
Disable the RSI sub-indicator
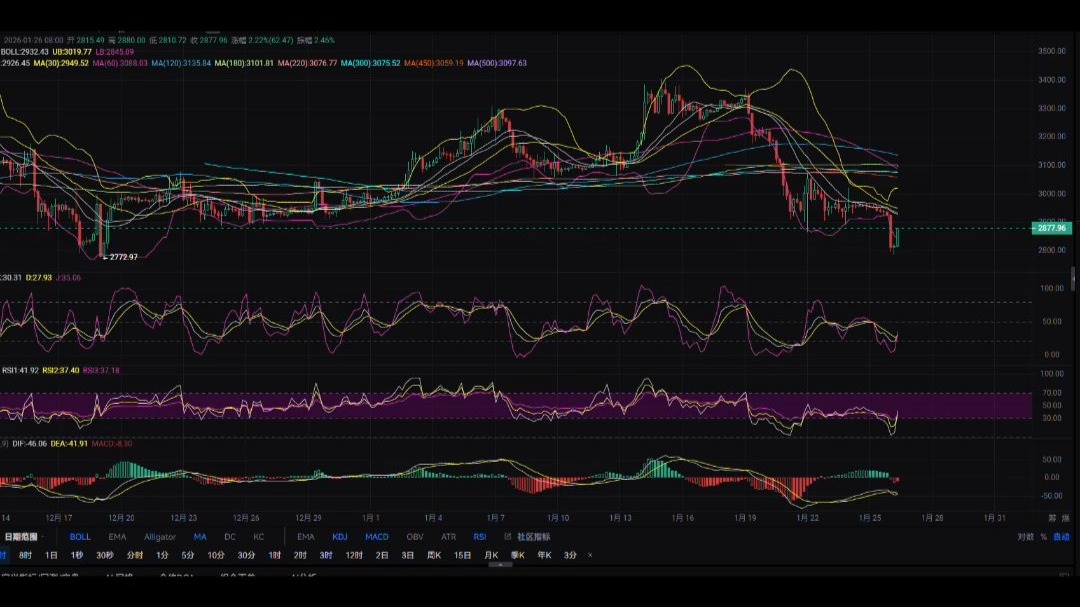pos(480,537)
